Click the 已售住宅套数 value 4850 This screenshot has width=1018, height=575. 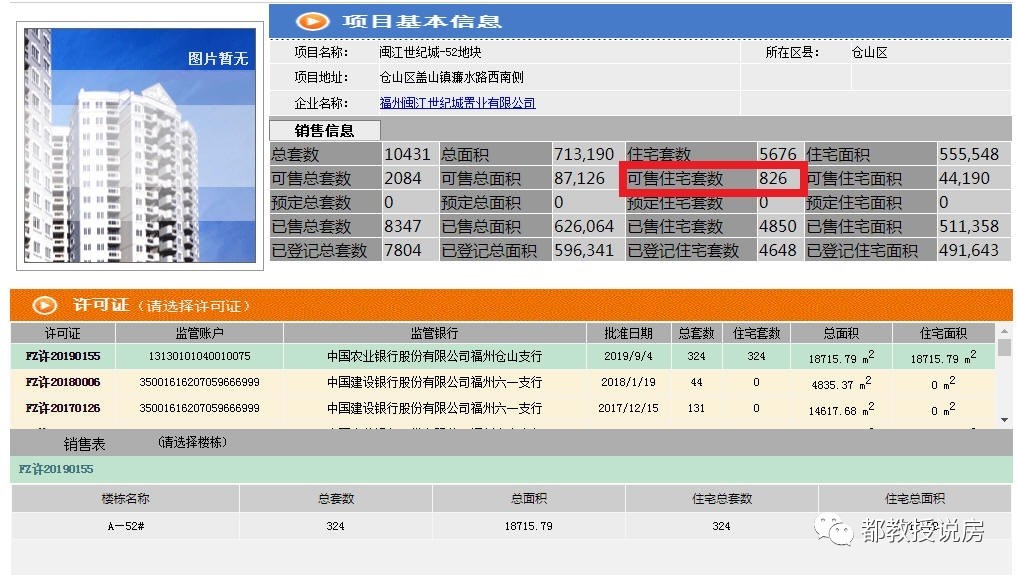778,226
